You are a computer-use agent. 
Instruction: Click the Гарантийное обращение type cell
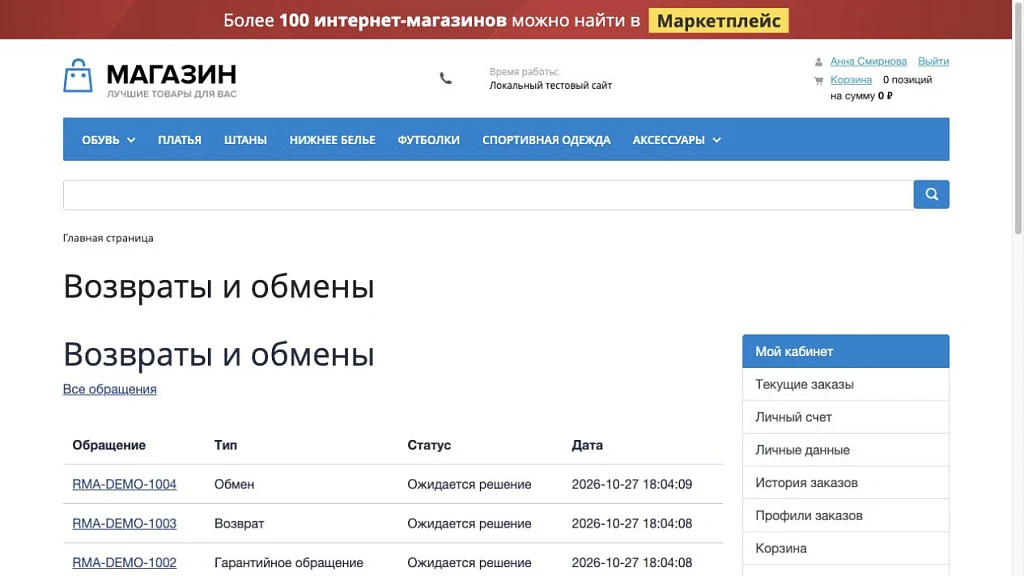289,563
